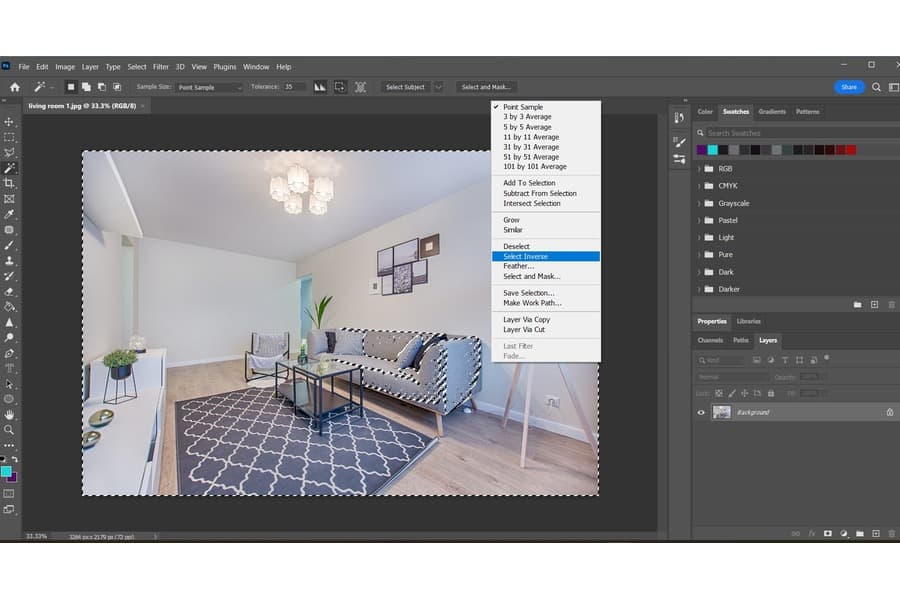Select the Ellipse shape tool

click(x=9, y=399)
